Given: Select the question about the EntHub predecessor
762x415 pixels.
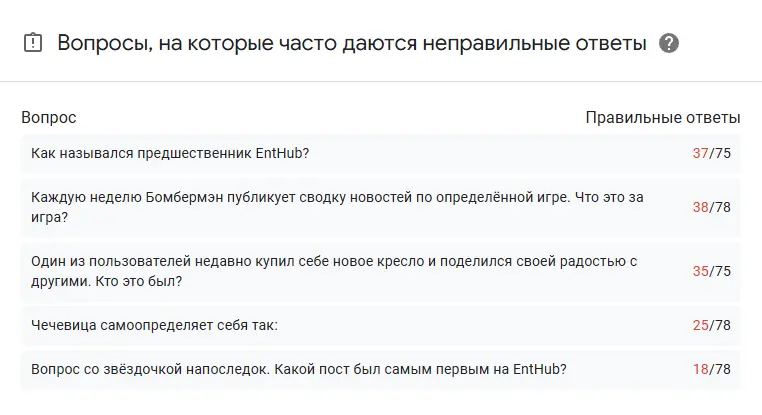Looking at the screenshot, I should coord(171,153).
